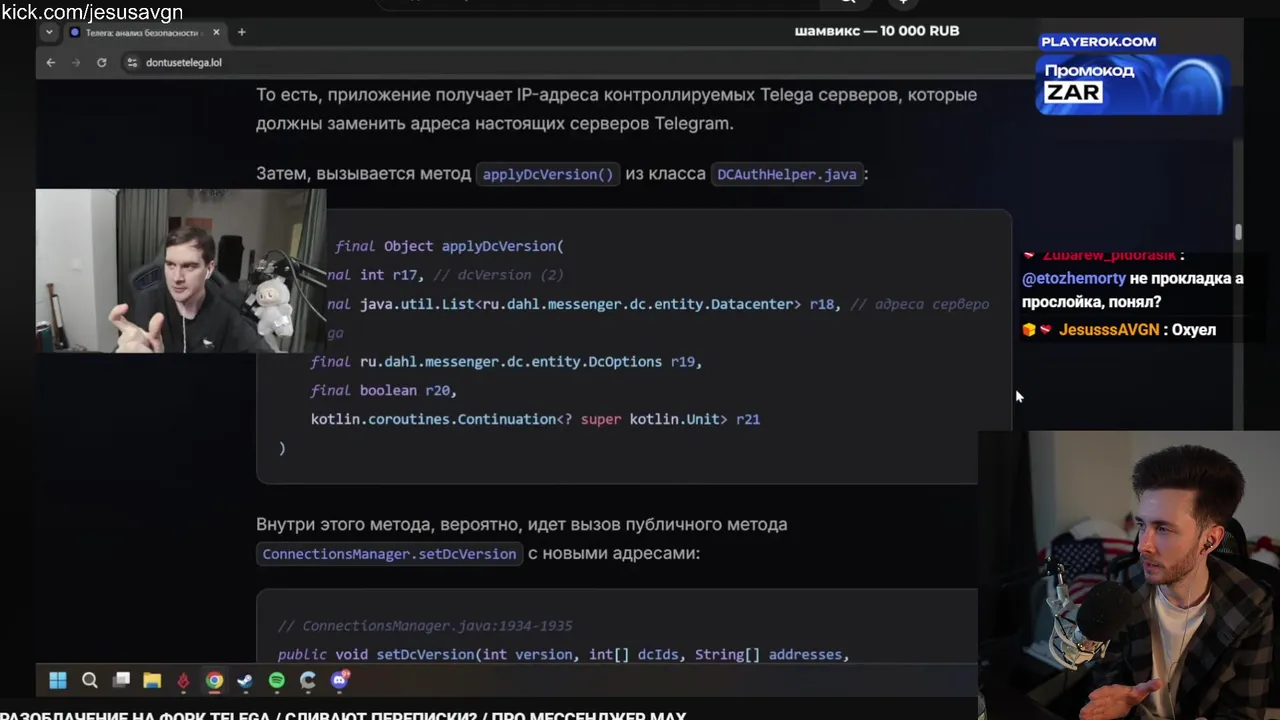The height and width of the screenshot is (720, 1280).
Task: Click the Промокод ZAR banner
Action: tap(1130, 84)
